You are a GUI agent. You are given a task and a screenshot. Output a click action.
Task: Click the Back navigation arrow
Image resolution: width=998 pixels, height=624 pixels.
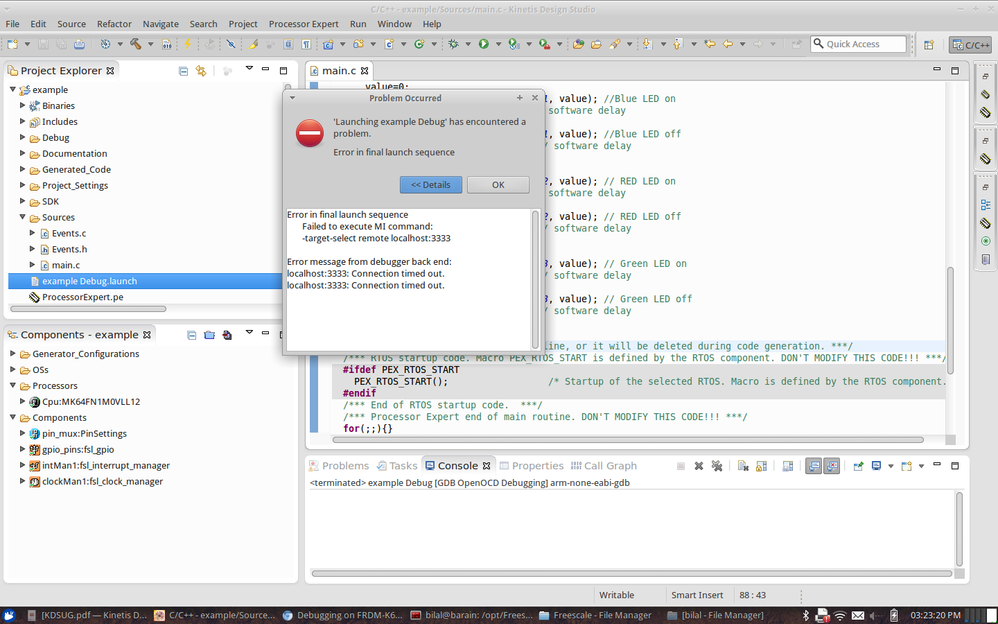tap(727, 44)
